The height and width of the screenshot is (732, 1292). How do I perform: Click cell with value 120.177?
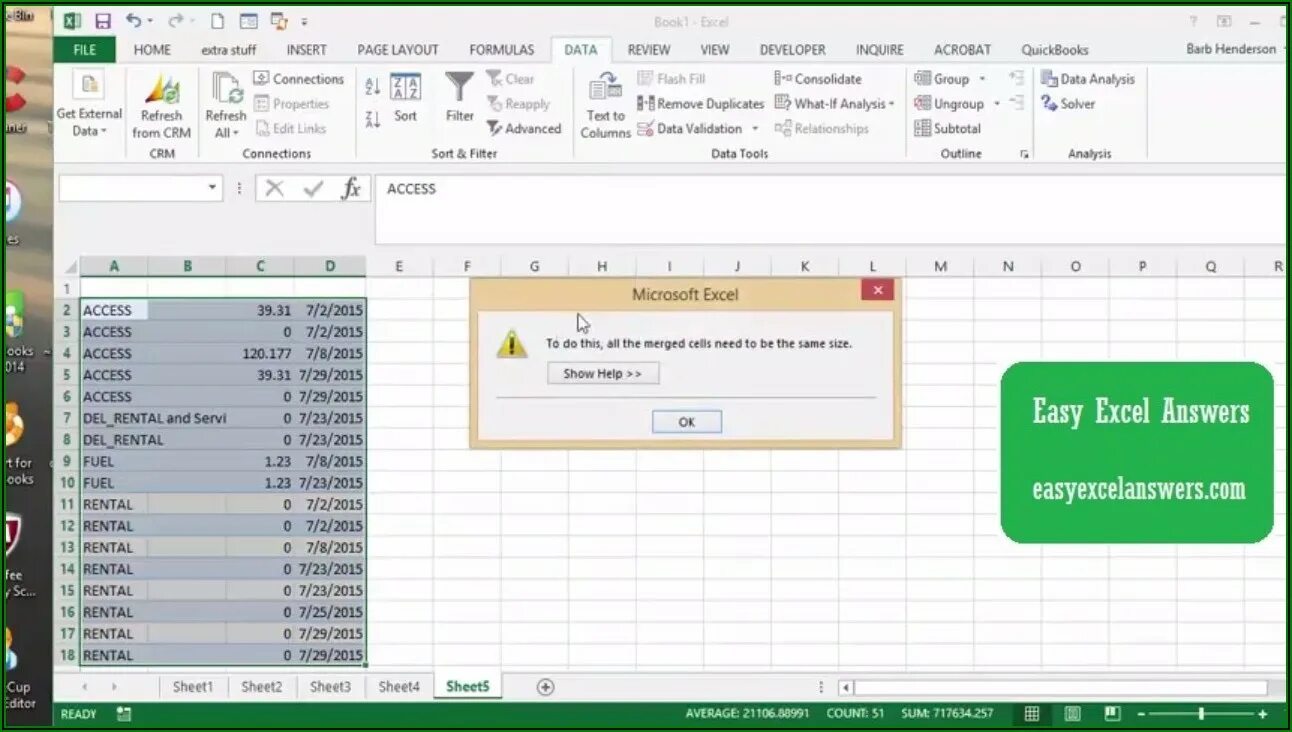(260, 353)
